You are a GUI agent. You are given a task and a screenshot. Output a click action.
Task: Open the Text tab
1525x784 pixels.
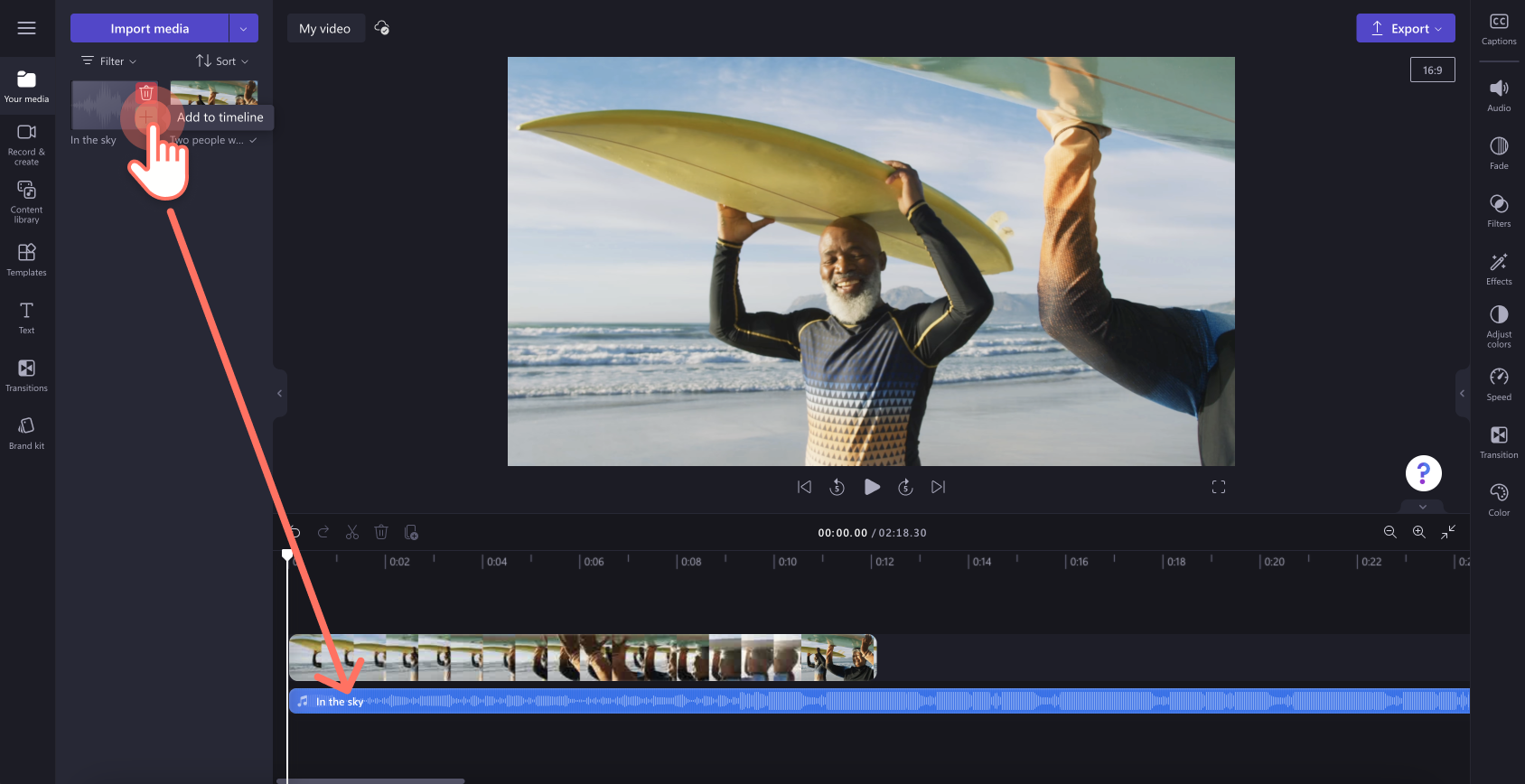[26, 317]
